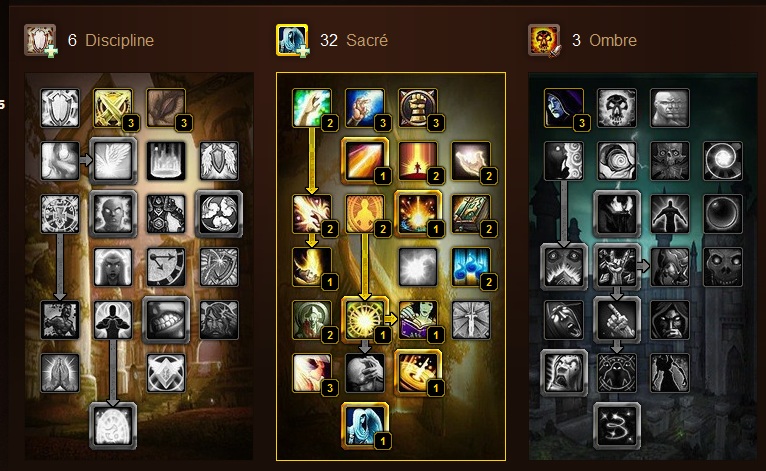Select the Sacré tree header label
This screenshot has height=471, width=766.
point(367,40)
